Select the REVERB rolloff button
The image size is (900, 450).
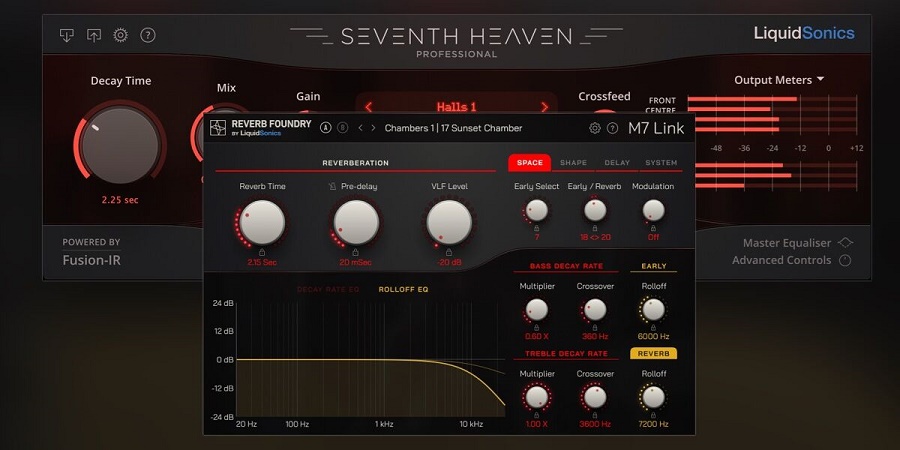(652, 353)
